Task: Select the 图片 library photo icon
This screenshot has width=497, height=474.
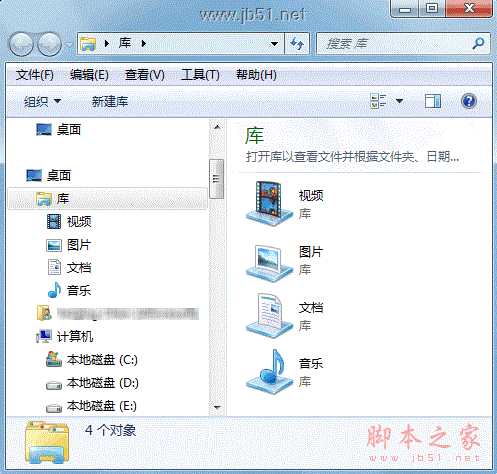Action: [x=268, y=263]
